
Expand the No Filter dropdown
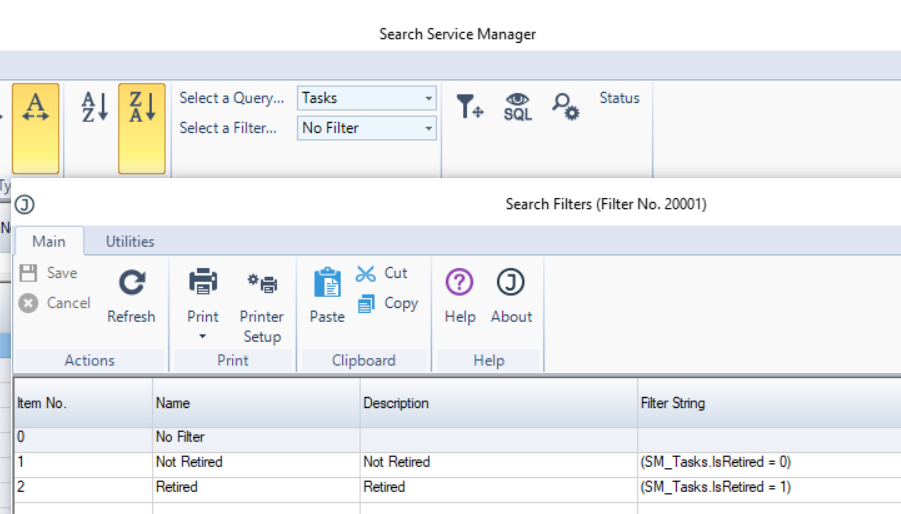pos(429,128)
